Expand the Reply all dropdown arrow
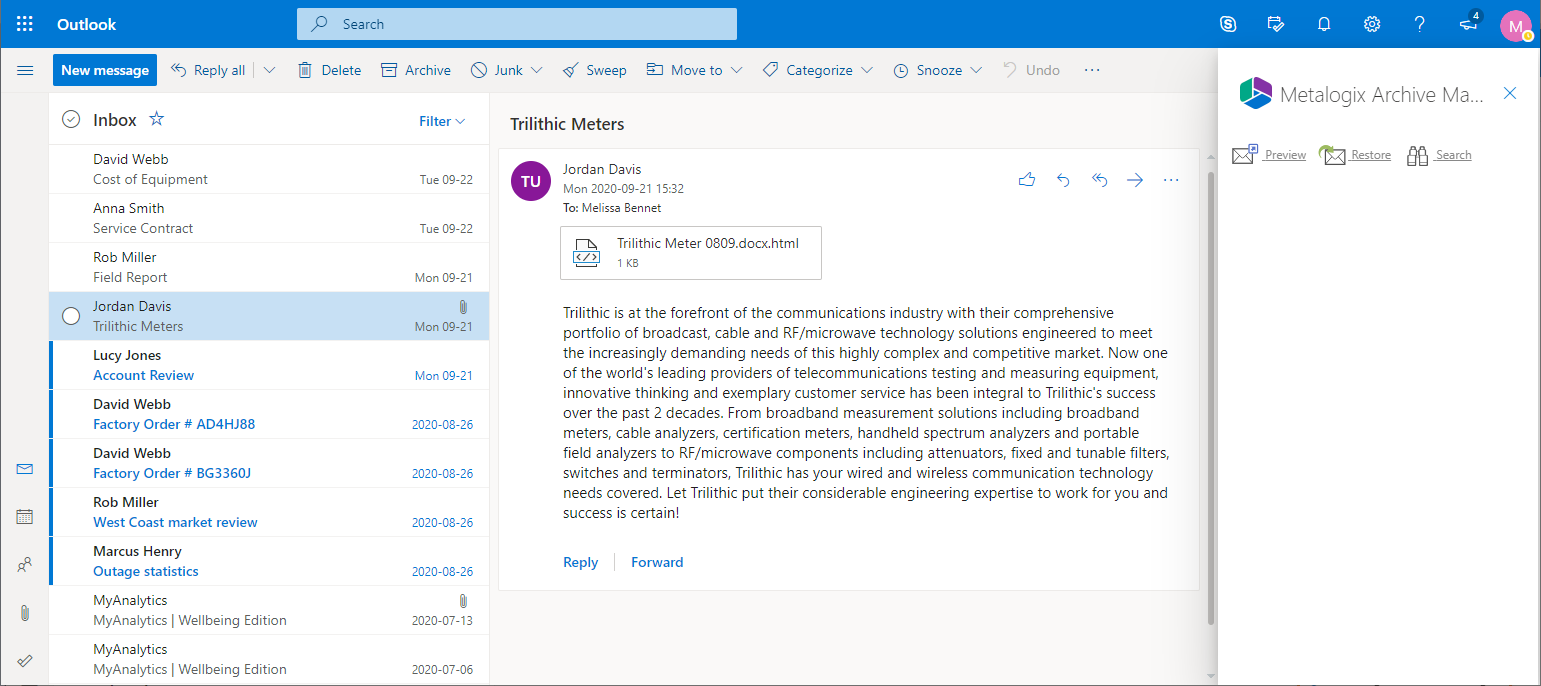 pos(269,70)
